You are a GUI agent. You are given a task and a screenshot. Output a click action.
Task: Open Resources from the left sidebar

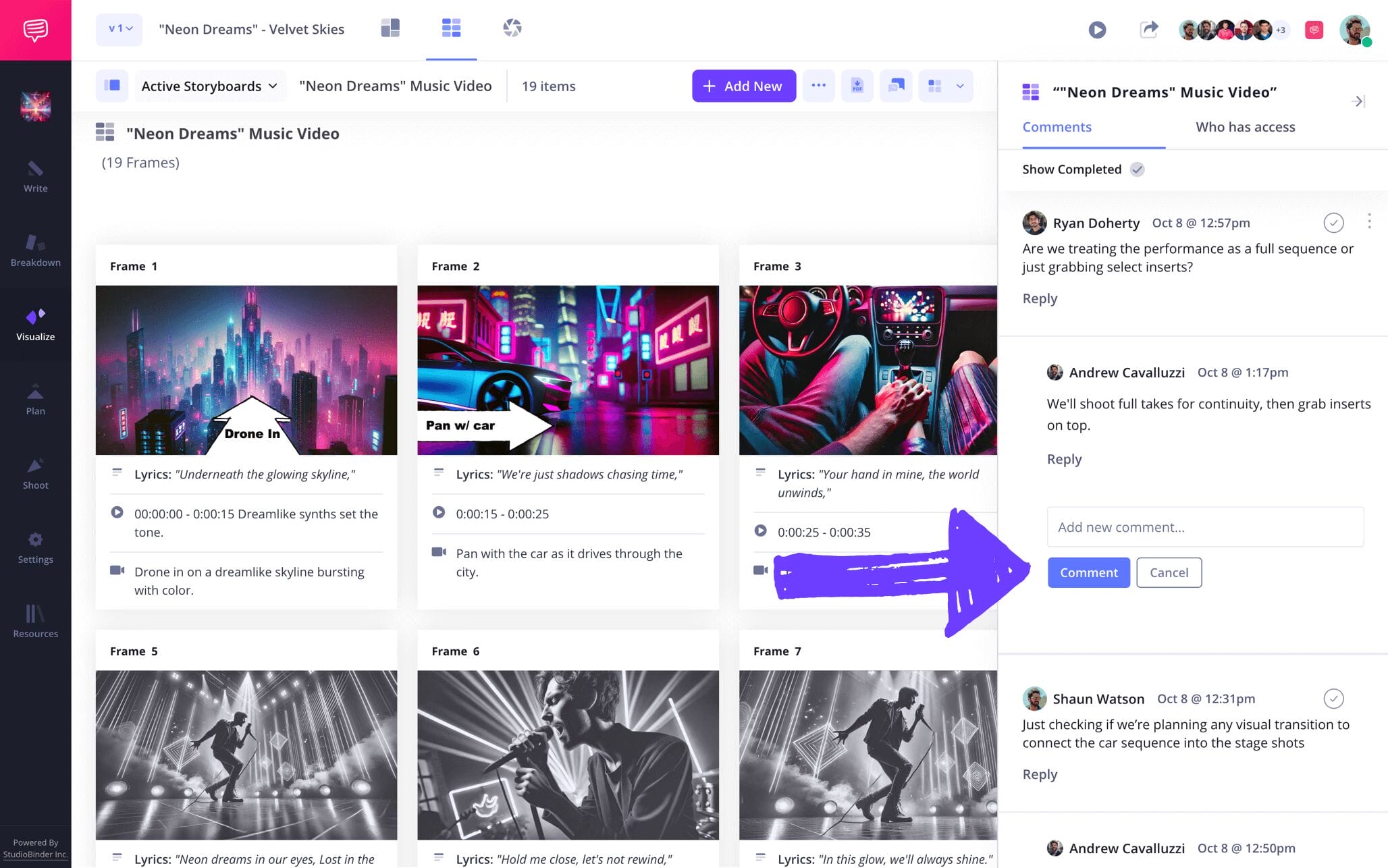pos(35,621)
